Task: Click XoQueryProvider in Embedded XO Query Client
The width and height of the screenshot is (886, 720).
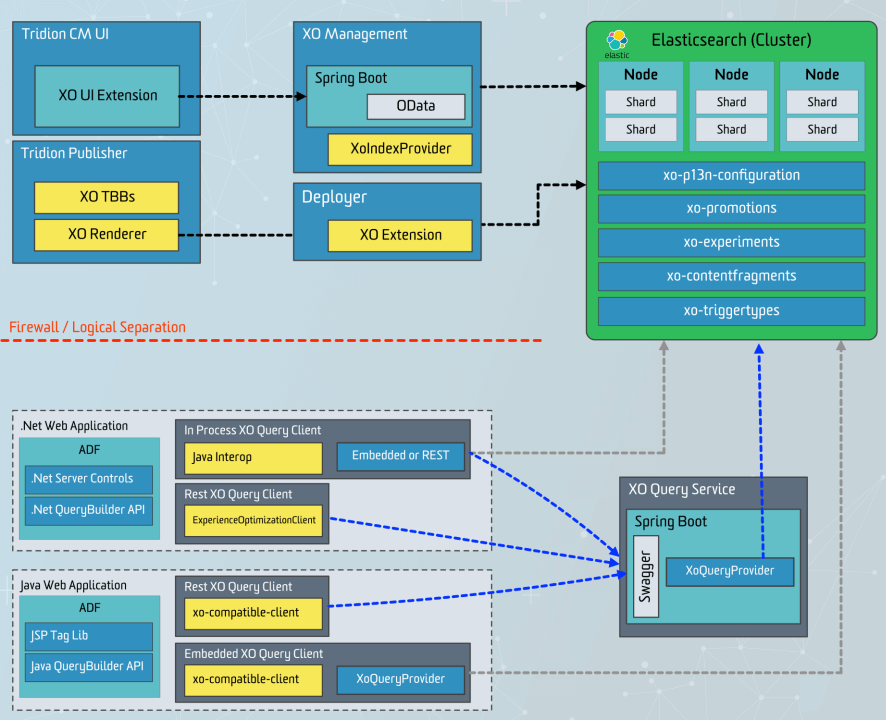Action: pyautogui.click(x=401, y=680)
